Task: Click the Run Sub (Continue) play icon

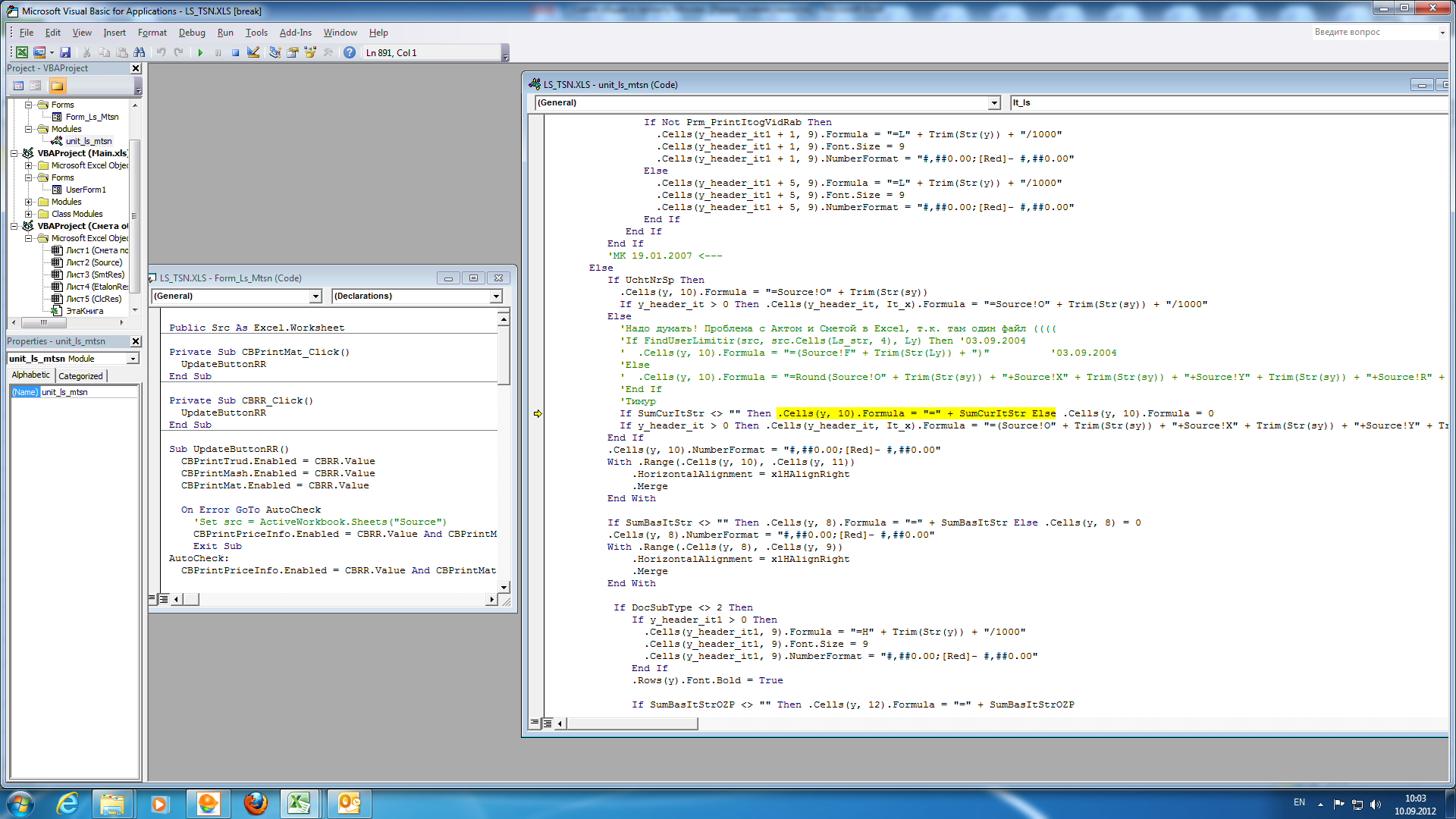Action: point(200,52)
